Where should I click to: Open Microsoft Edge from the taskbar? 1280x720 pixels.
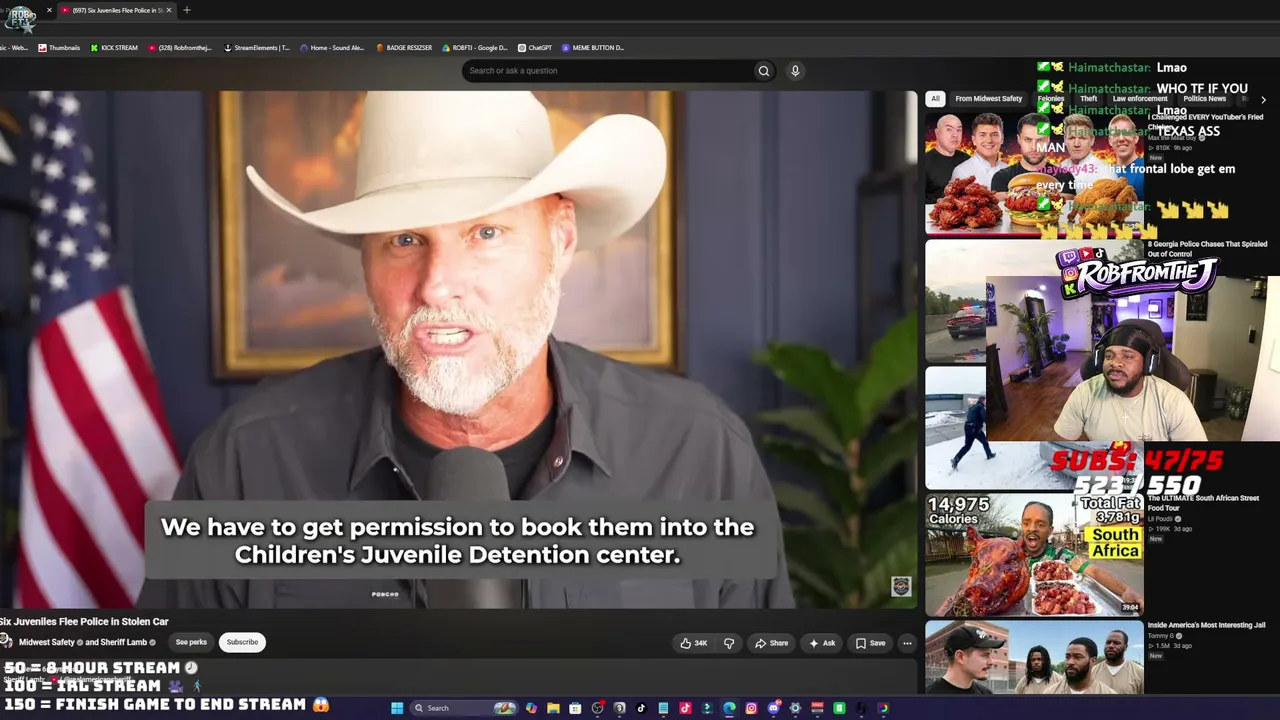(x=729, y=708)
